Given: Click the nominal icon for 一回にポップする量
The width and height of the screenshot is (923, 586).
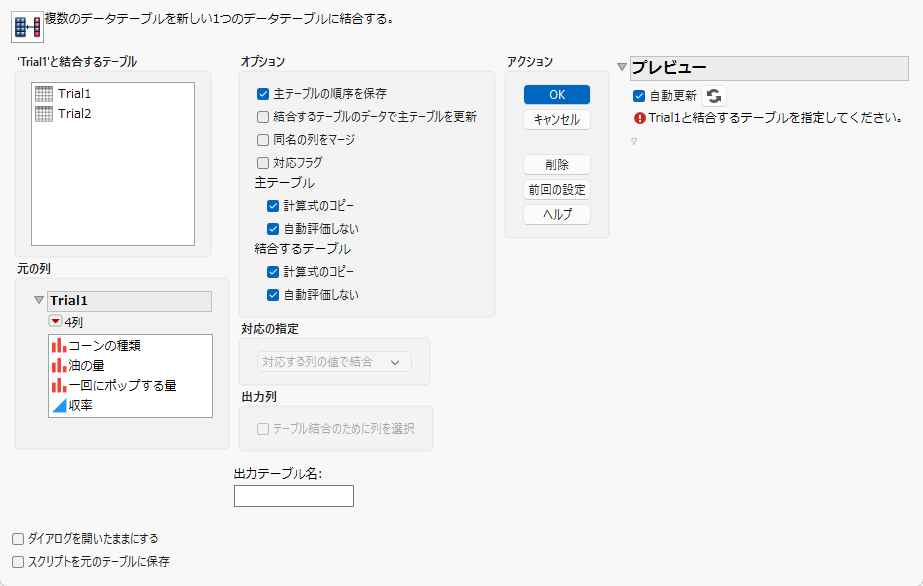Looking at the screenshot, I should 59,385.
